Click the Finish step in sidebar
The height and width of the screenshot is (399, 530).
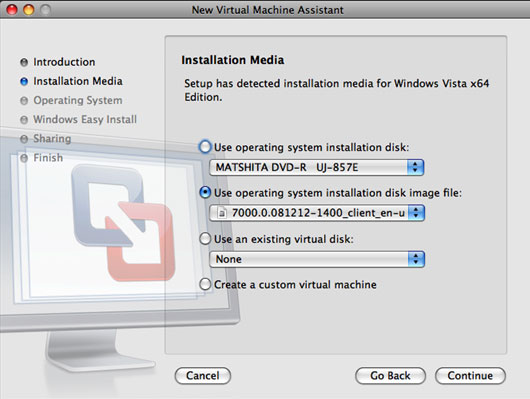click(x=48, y=158)
